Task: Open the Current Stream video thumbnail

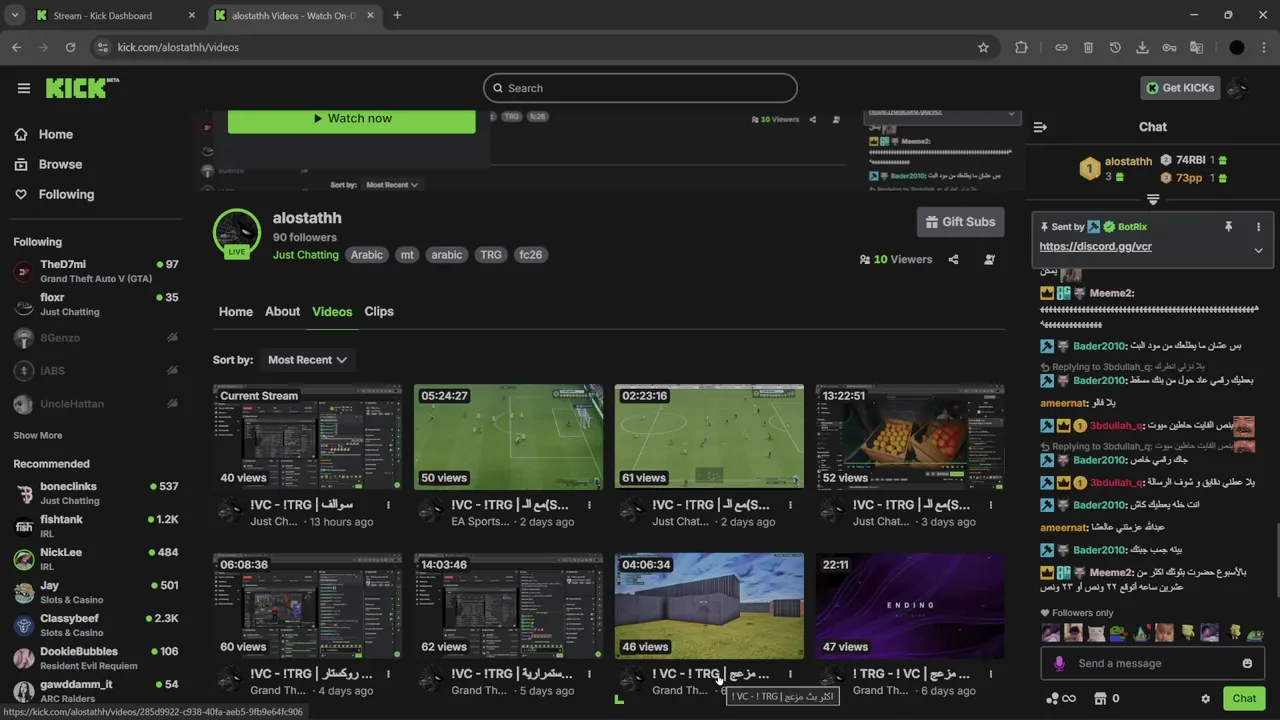Action: [307, 437]
